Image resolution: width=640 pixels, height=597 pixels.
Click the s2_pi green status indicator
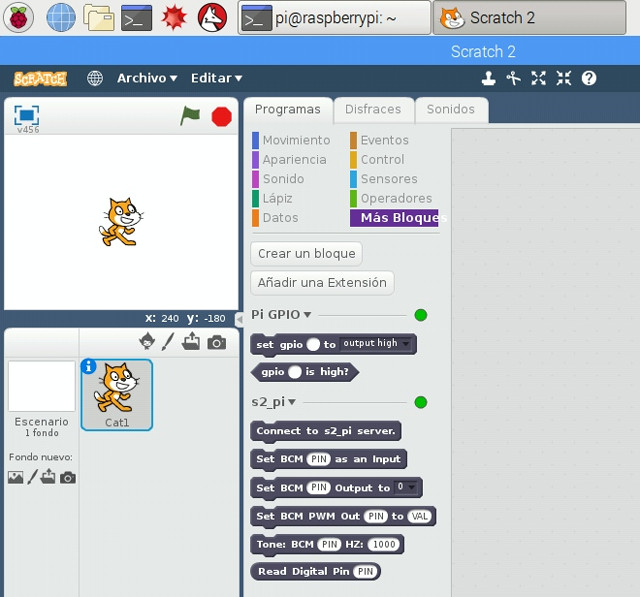click(420, 402)
